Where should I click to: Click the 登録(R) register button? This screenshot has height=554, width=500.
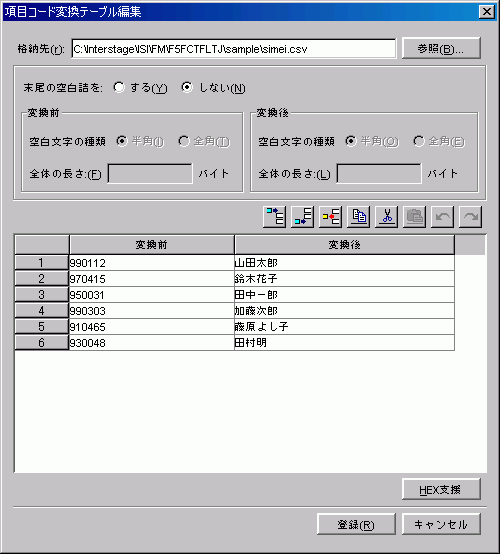[356, 524]
